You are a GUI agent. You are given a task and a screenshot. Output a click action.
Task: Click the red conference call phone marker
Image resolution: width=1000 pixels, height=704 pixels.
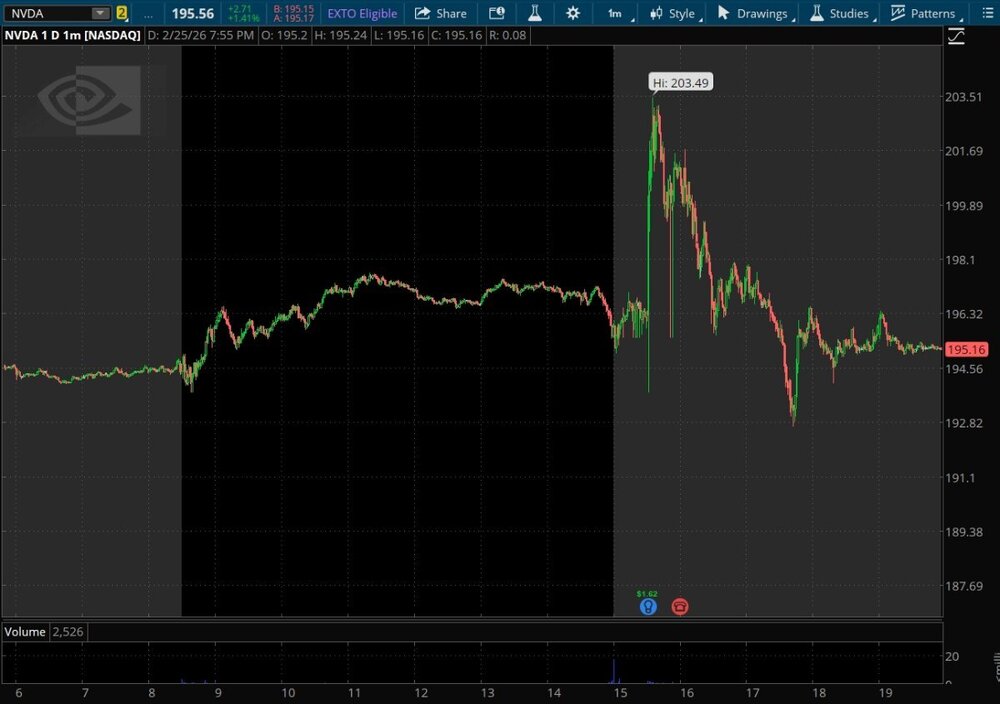pos(681,606)
